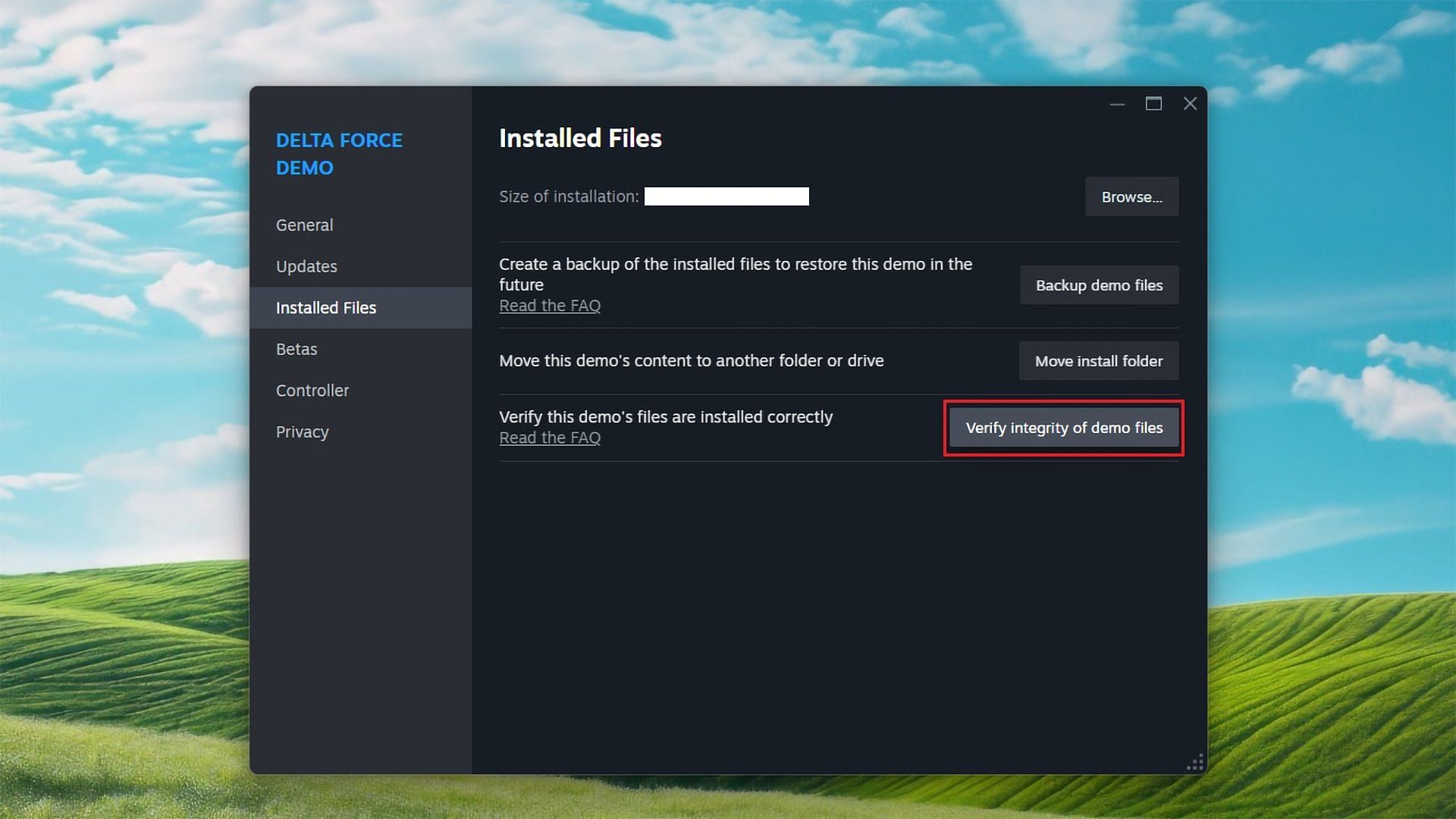Select Installed Files in the sidebar
Image resolution: width=1456 pixels, height=819 pixels.
361,308
